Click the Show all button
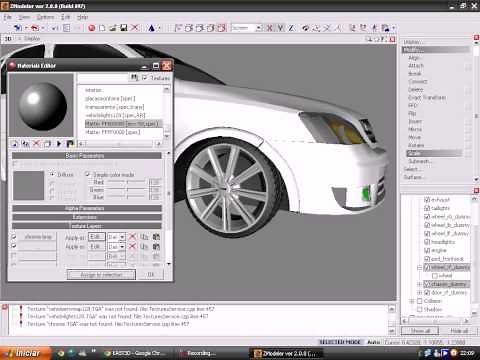This screenshot has width=480, height=360. (420, 331)
